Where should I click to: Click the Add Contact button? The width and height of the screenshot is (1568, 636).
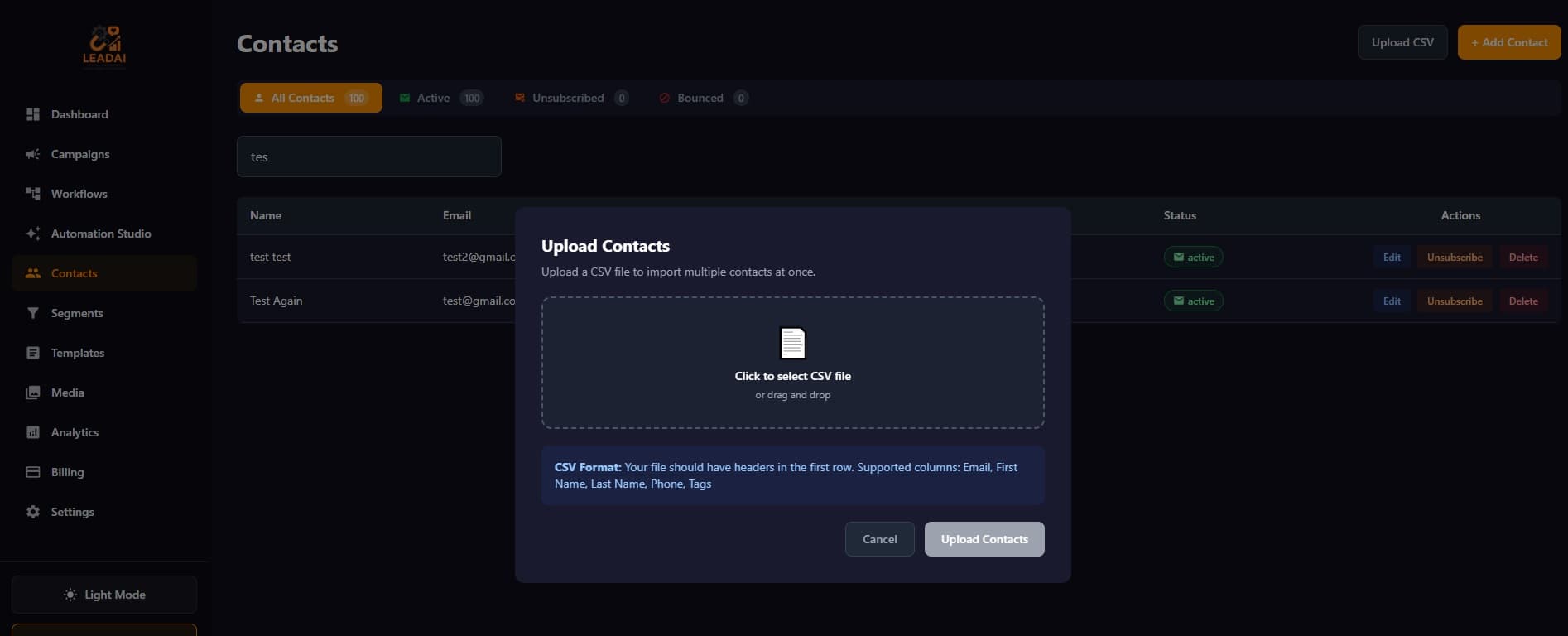[1509, 42]
